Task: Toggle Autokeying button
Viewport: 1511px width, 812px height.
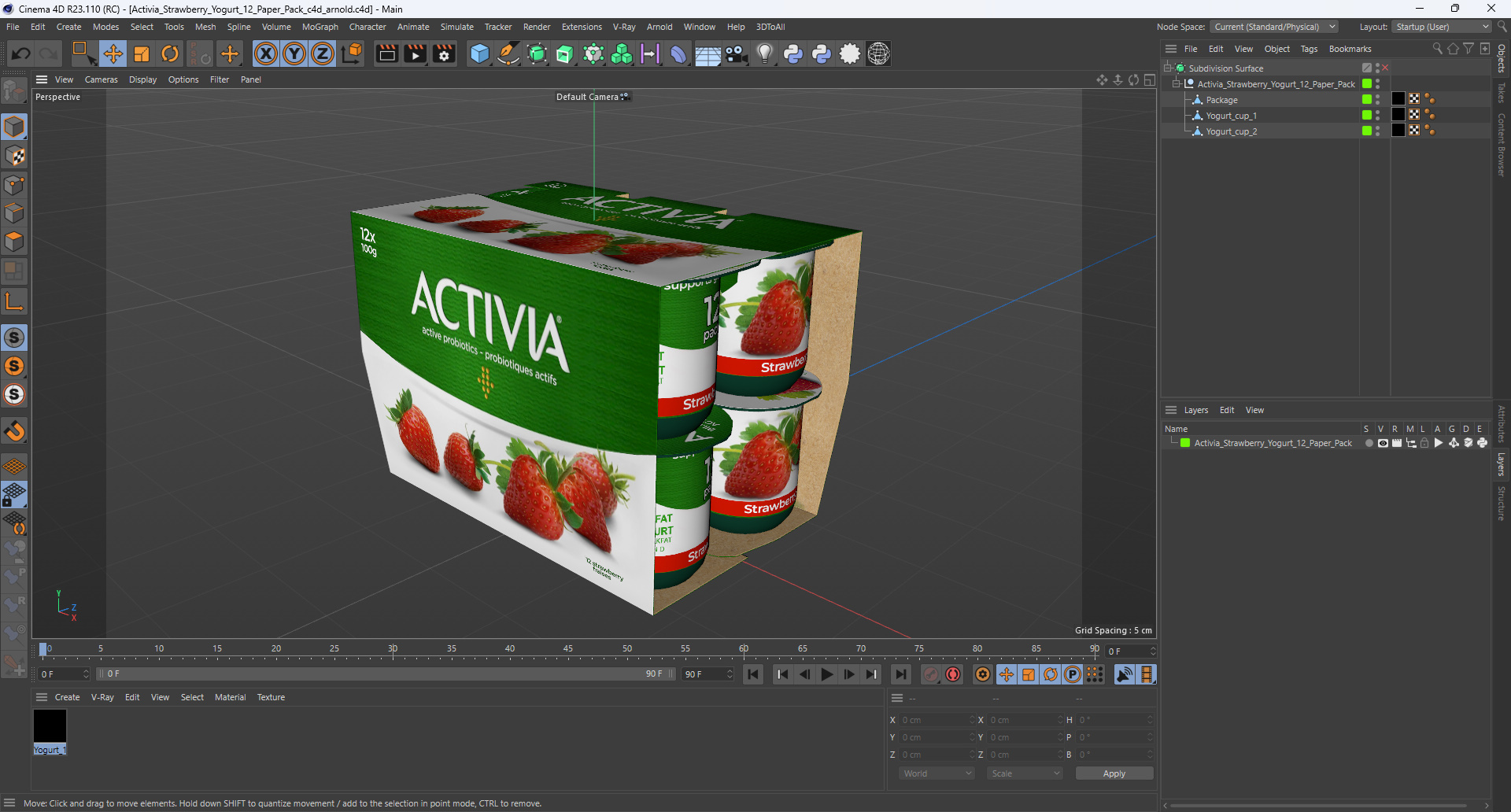Action: pos(953,674)
